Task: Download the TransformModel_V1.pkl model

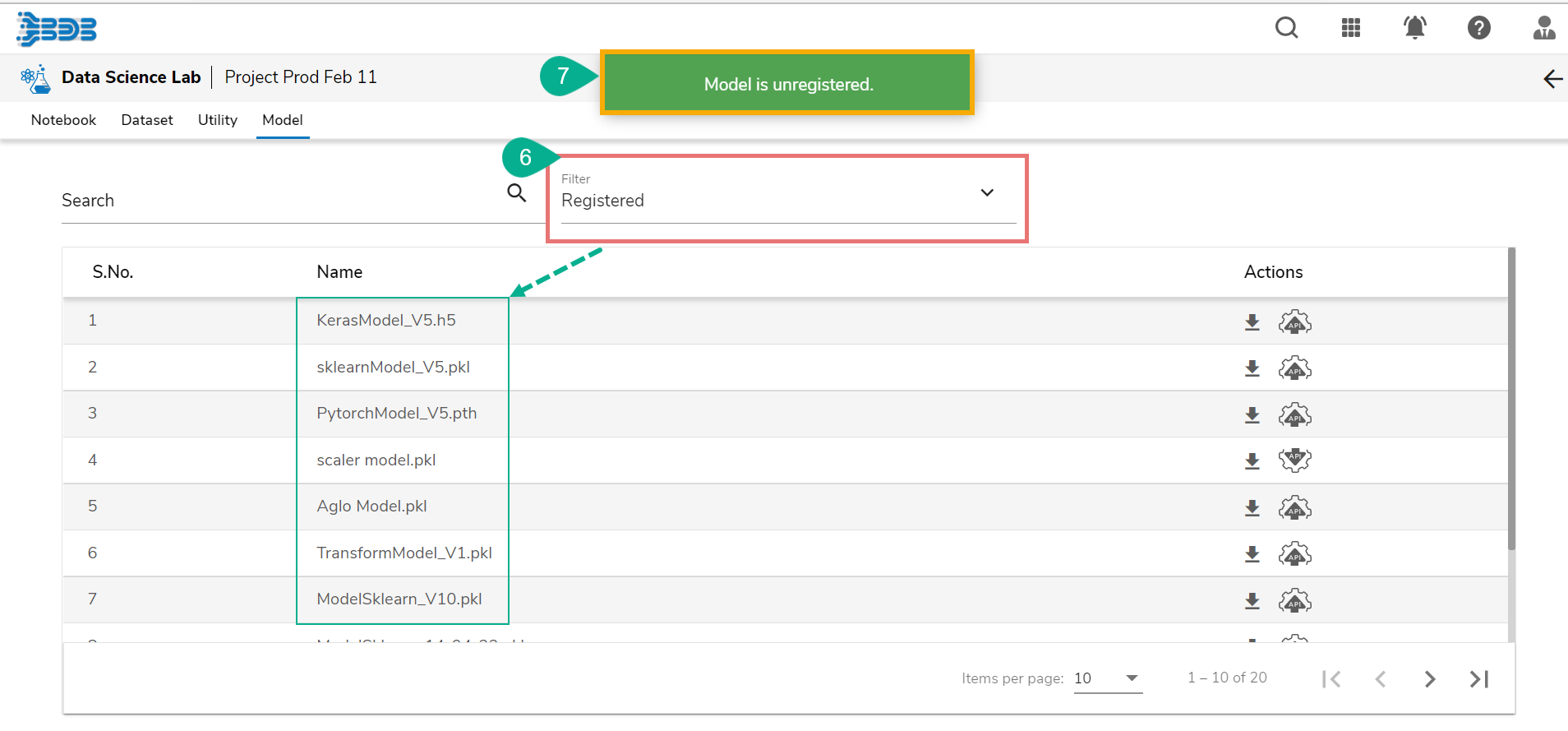Action: click(1252, 554)
